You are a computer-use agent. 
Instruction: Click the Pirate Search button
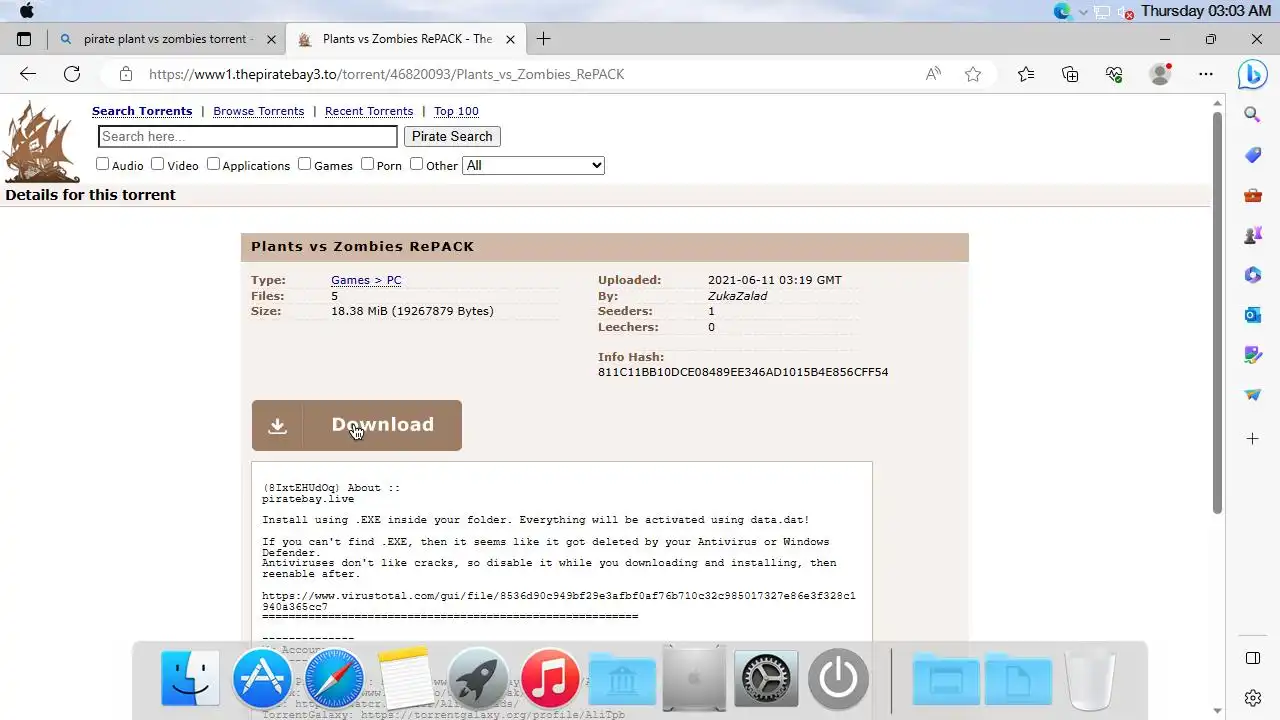tap(452, 136)
